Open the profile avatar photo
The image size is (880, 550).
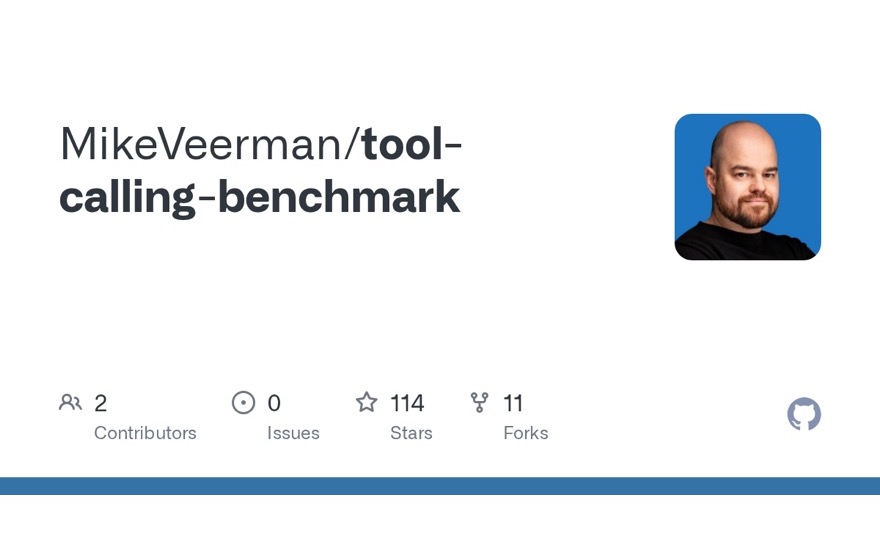coord(748,187)
